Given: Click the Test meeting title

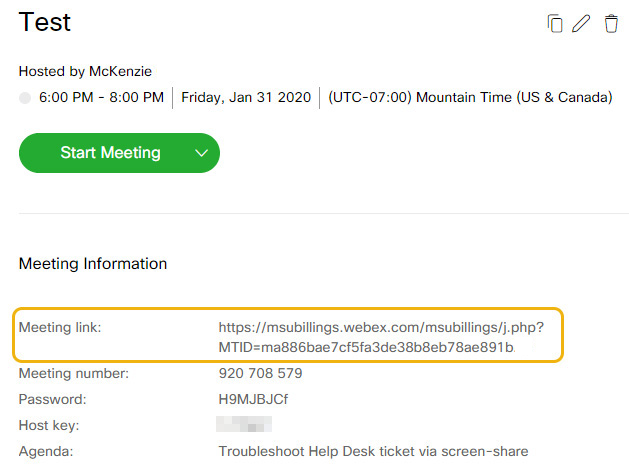Looking at the screenshot, I should [45, 22].
